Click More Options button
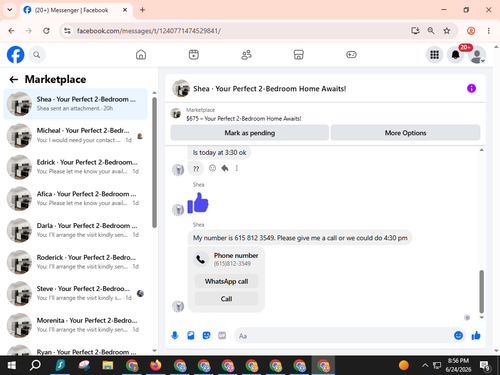The image size is (500, 375). [x=405, y=133]
